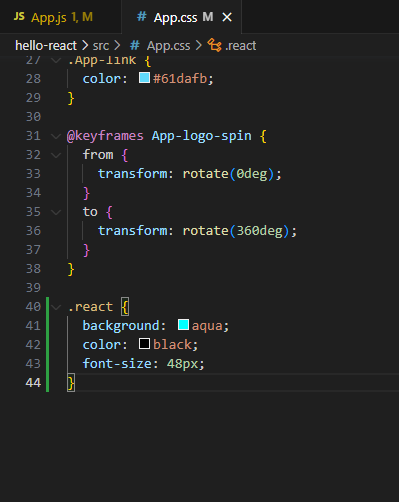Click the green change bar beside line 42
399x502 pixels.
[47, 344]
